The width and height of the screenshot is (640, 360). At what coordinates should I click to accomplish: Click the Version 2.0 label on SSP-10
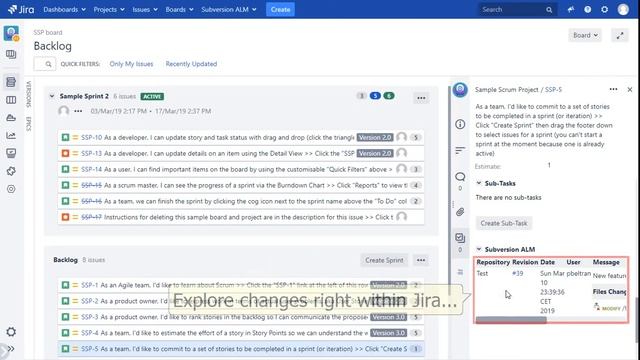(375, 138)
